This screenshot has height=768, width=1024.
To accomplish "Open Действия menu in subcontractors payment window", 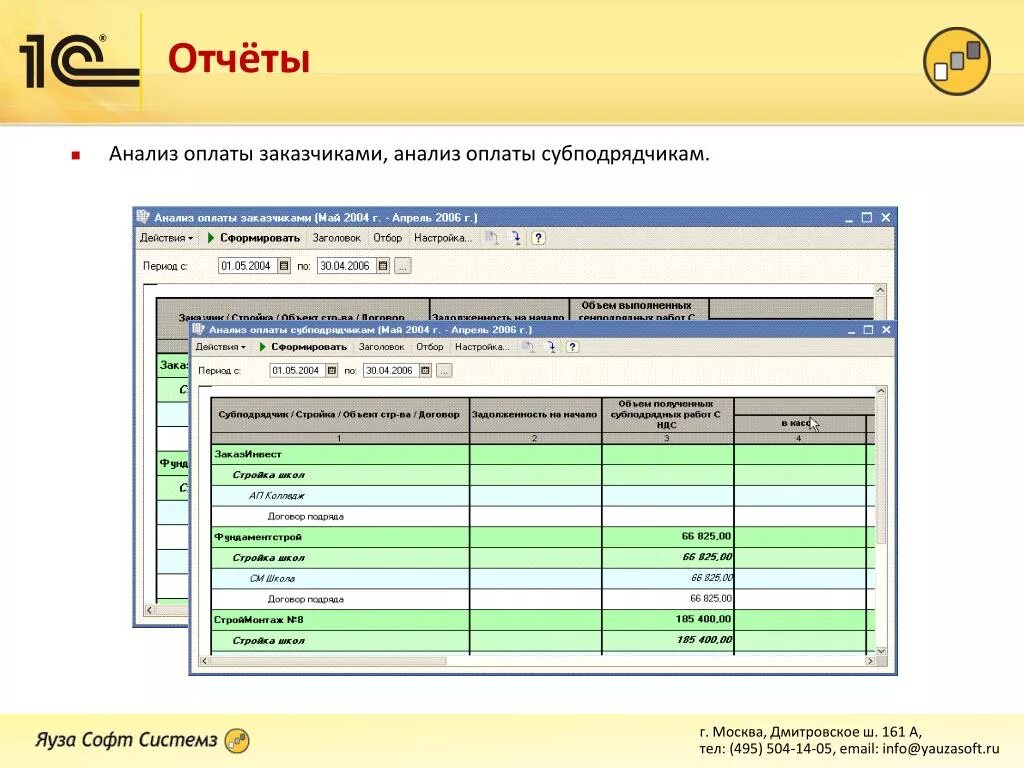I will pos(221,347).
